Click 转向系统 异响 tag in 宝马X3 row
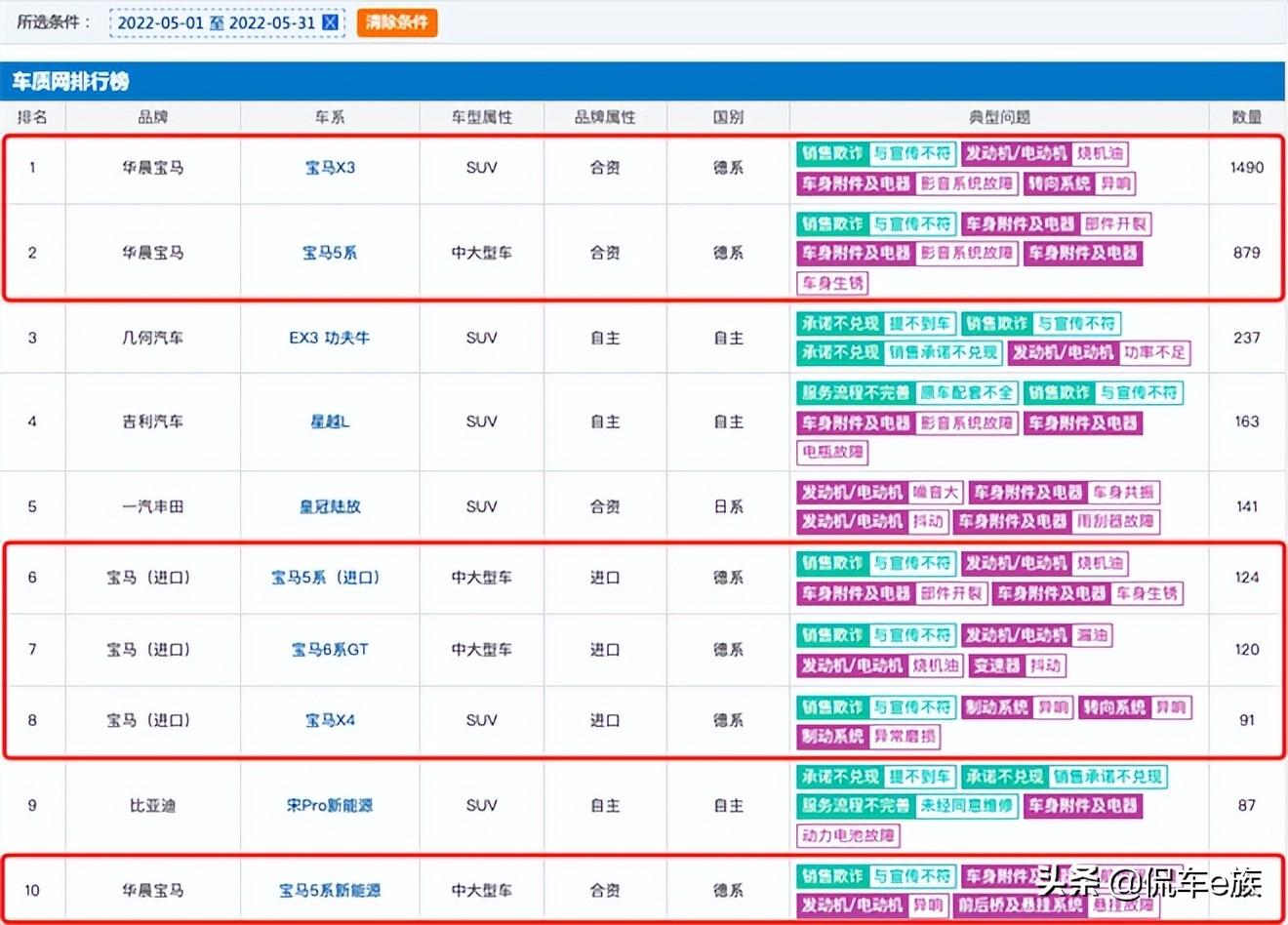Screen dimensions: 1288x925 pos(1081,183)
